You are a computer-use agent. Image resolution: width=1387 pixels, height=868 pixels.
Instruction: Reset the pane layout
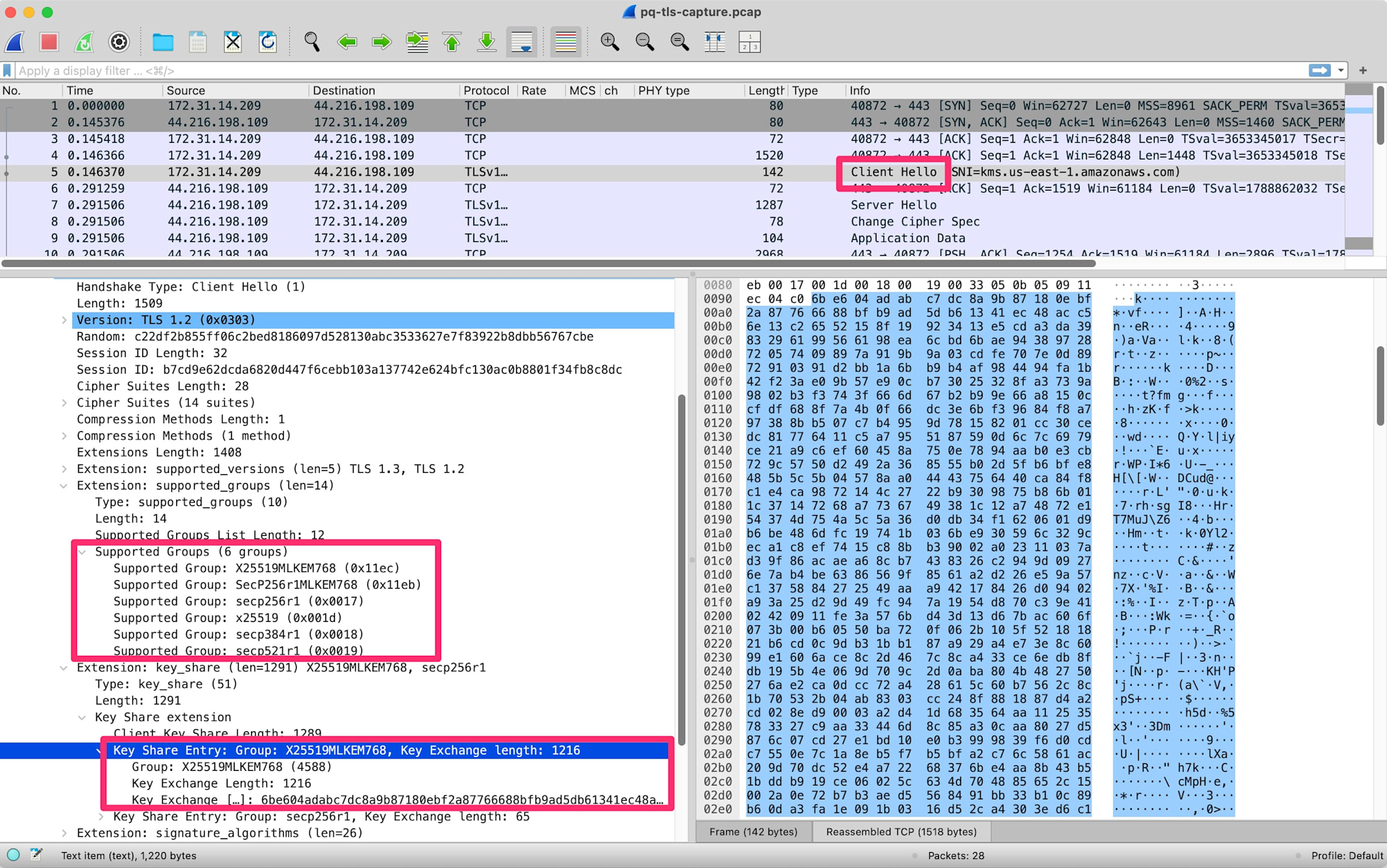tap(750, 42)
